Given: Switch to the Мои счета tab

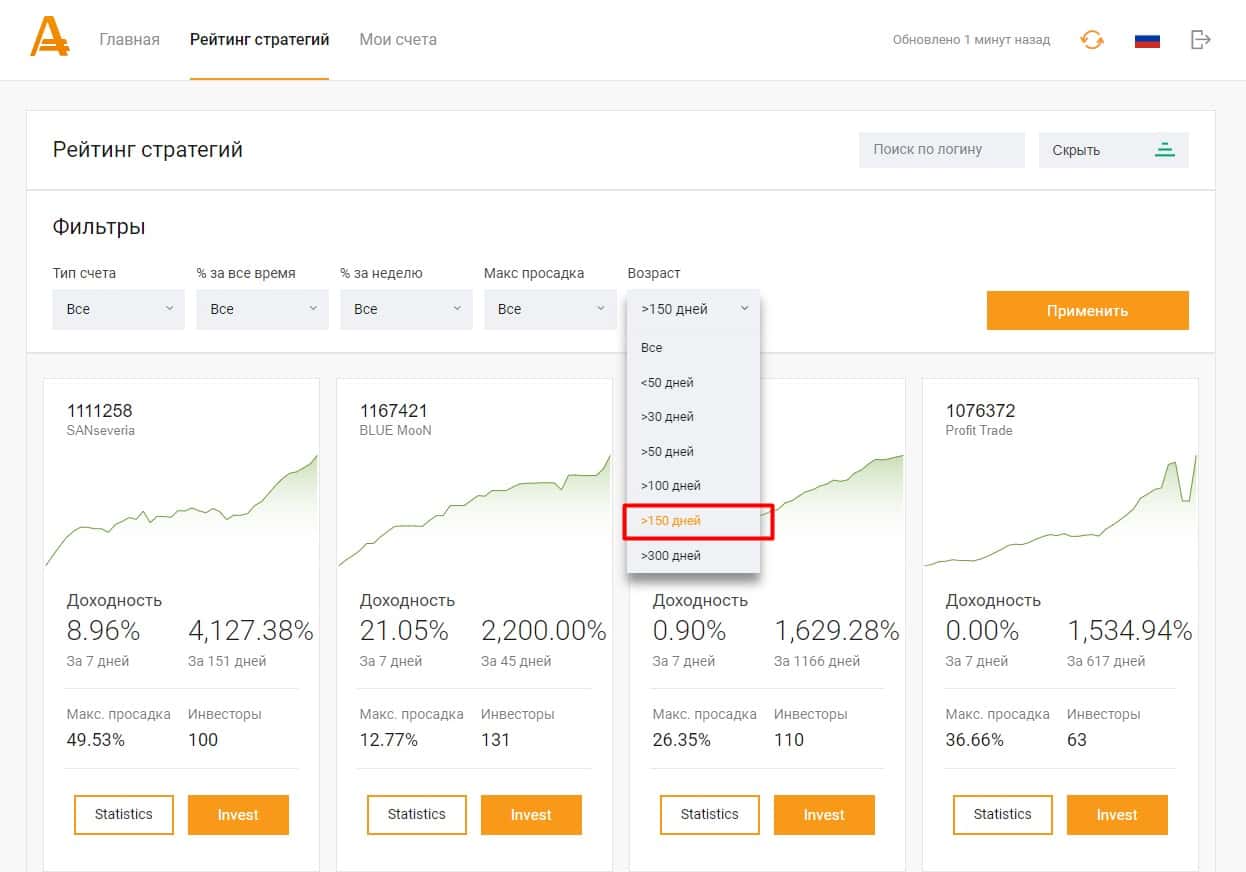Looking at the screenshot, I should [x=398, y=40].
